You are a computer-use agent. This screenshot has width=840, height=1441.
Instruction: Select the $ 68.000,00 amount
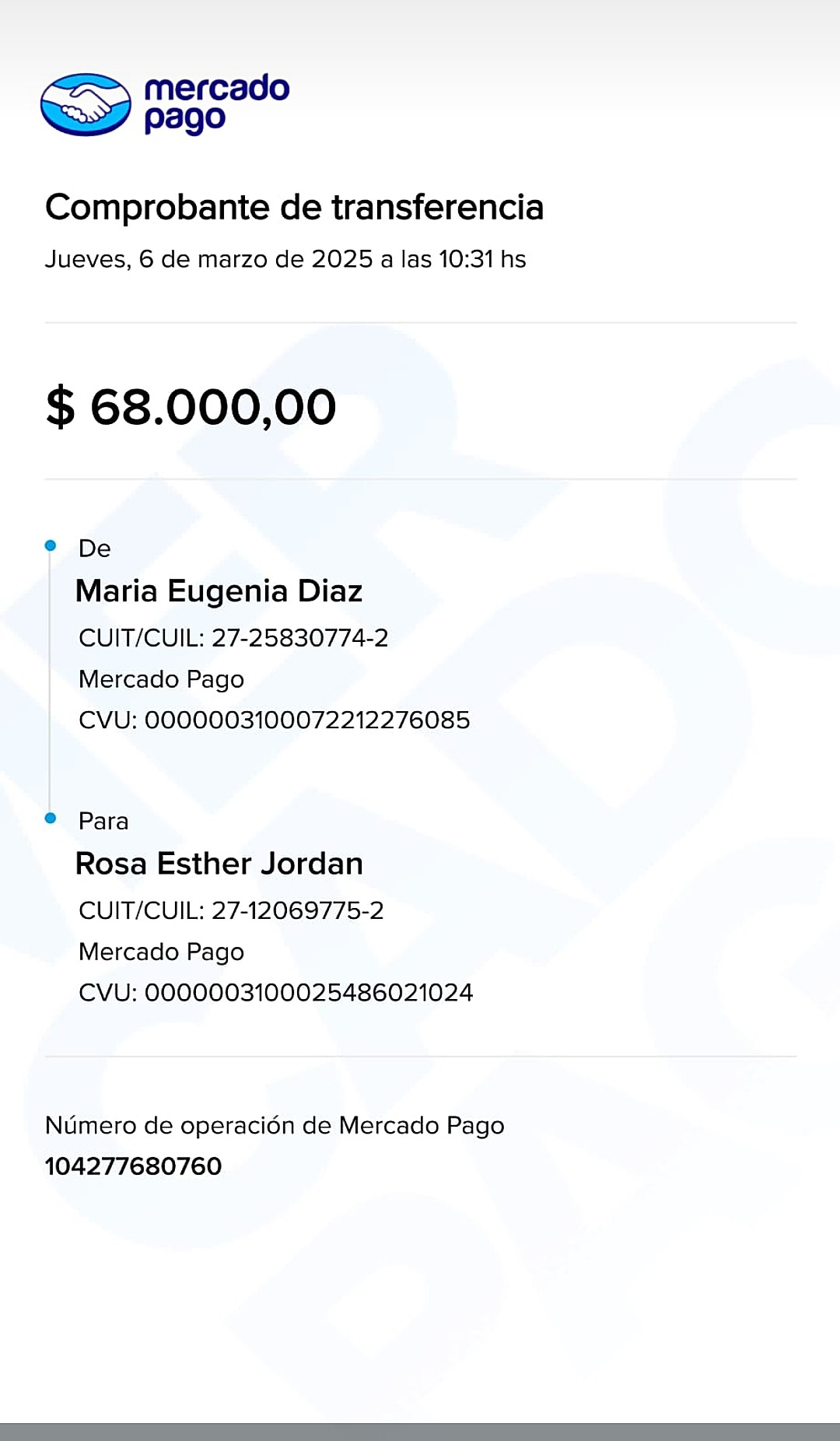point(191,407)
